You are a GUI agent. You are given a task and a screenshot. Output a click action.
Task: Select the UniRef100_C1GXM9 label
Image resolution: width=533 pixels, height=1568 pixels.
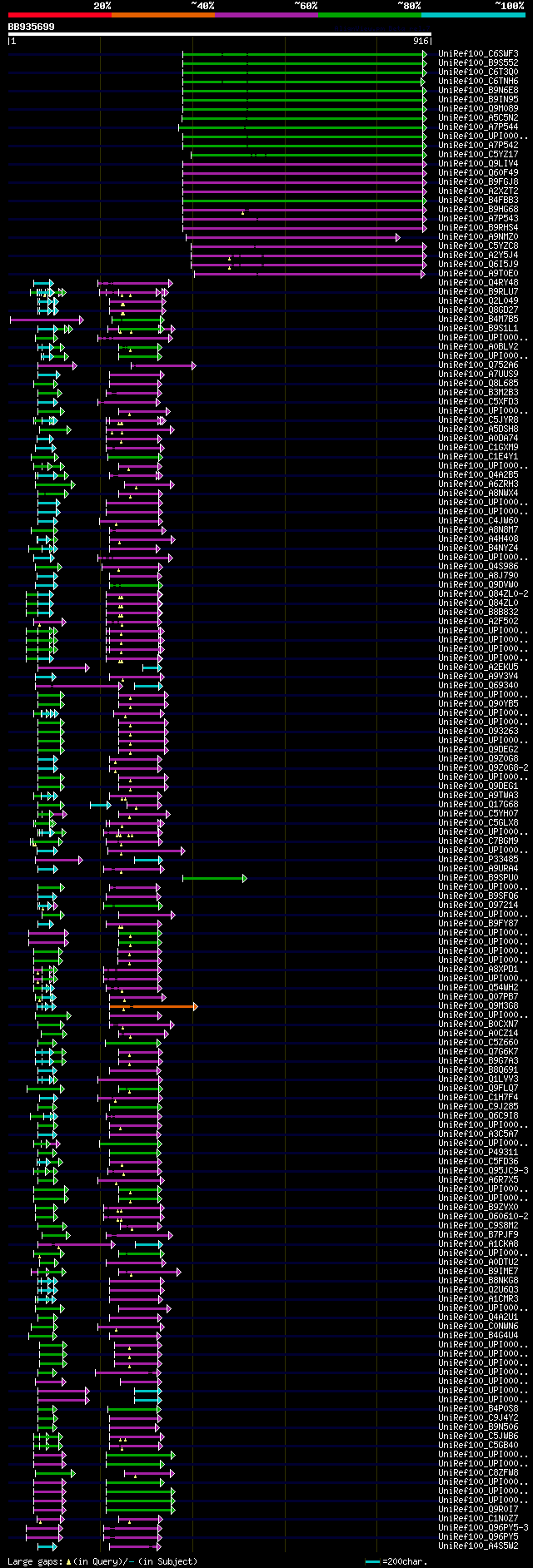click(478, 447)
